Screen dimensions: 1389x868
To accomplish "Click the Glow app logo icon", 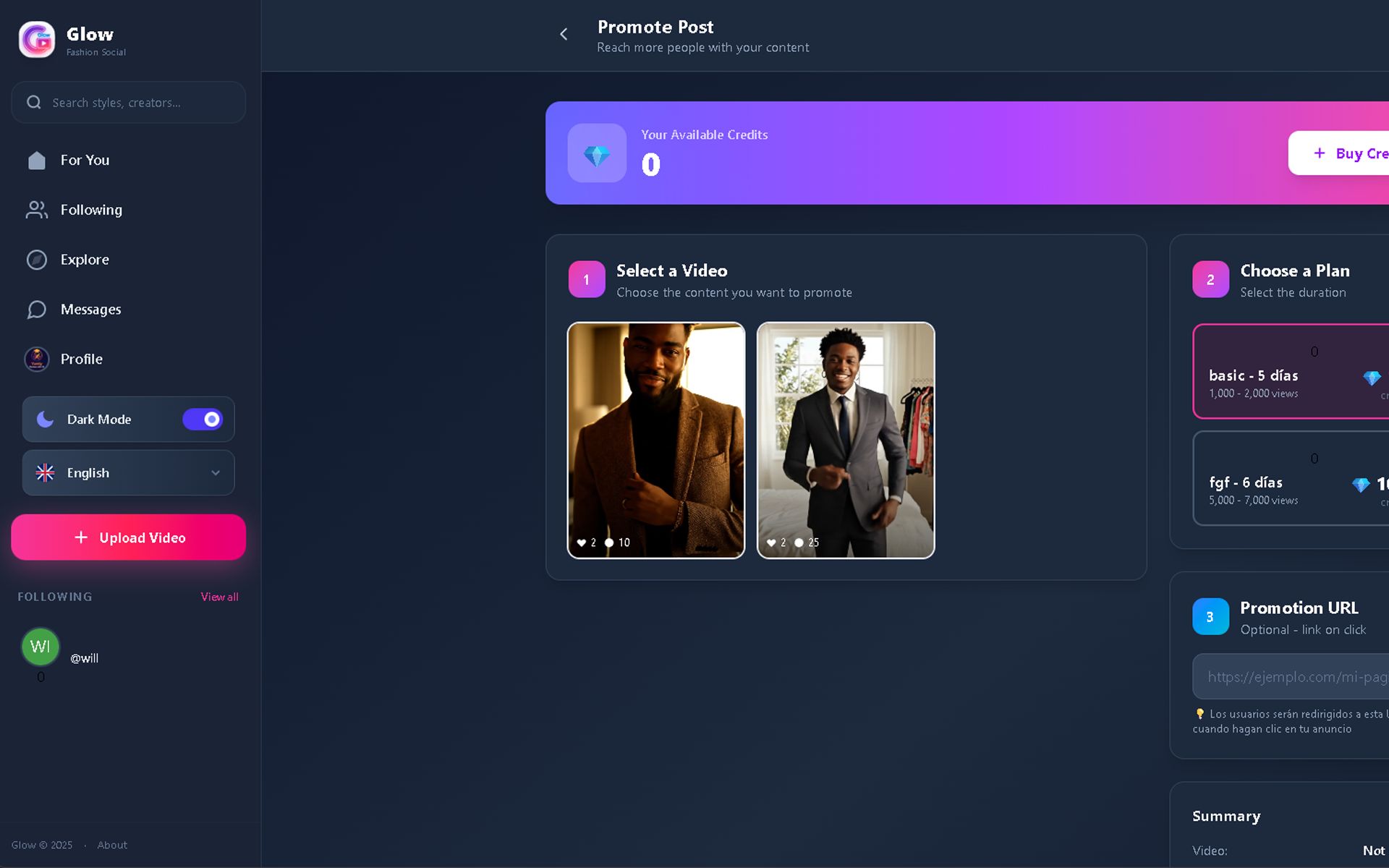I will [37, 40].
